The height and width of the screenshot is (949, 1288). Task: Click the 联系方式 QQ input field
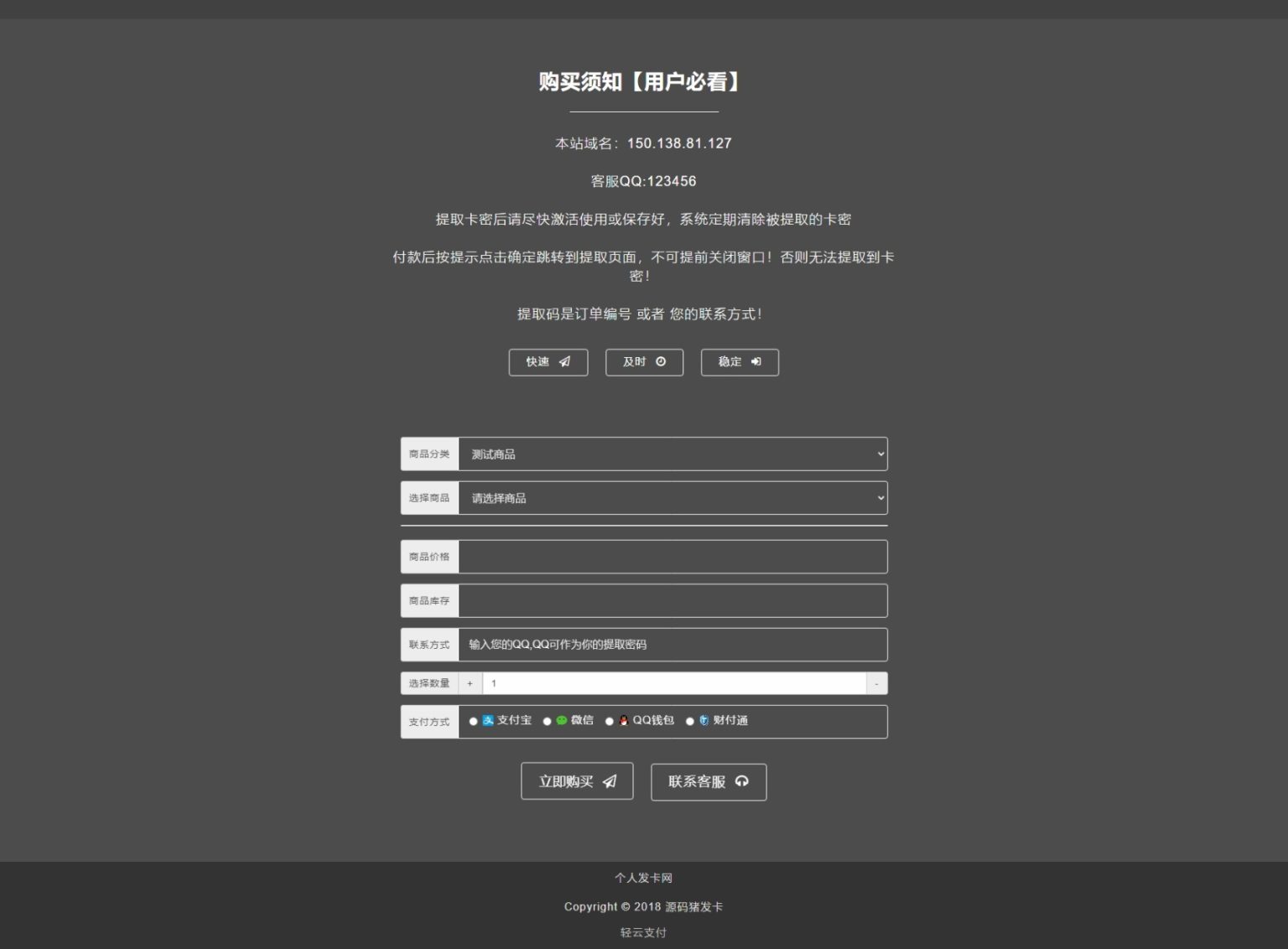pyautogui.click(x=673, y=645)
